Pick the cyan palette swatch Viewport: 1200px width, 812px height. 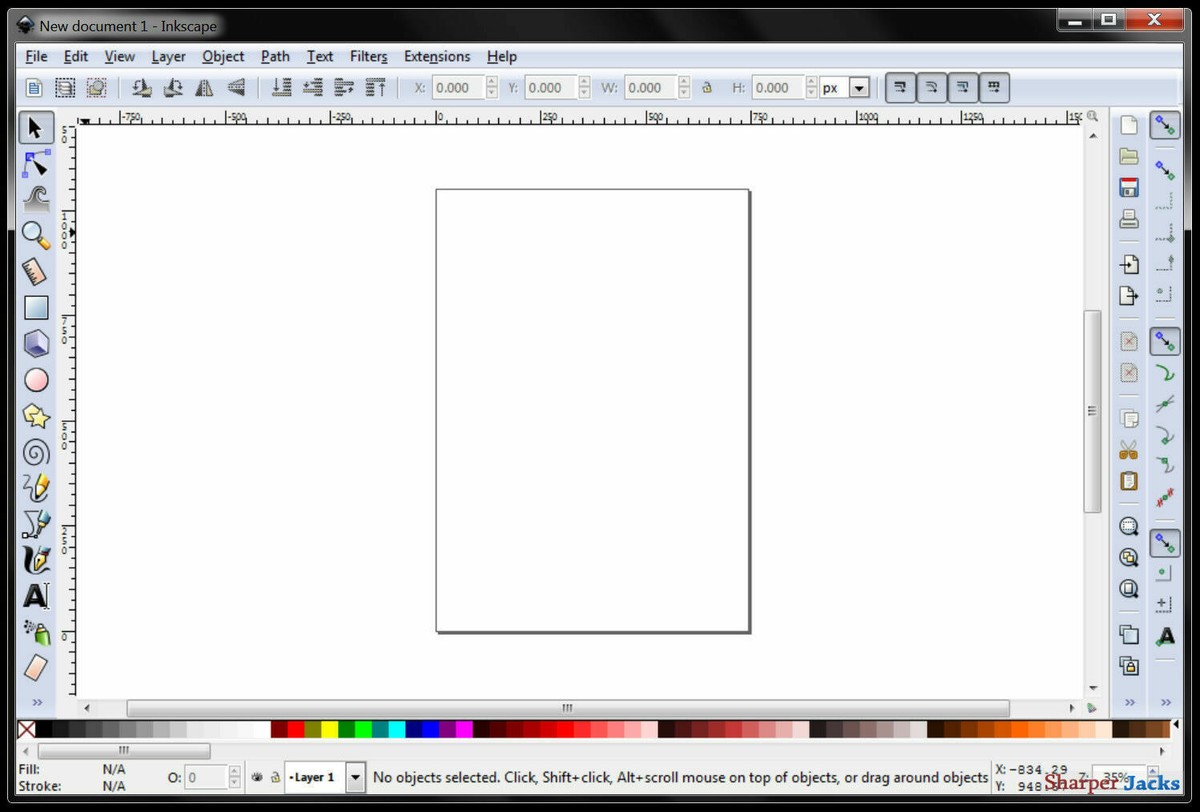pos(397,730)
